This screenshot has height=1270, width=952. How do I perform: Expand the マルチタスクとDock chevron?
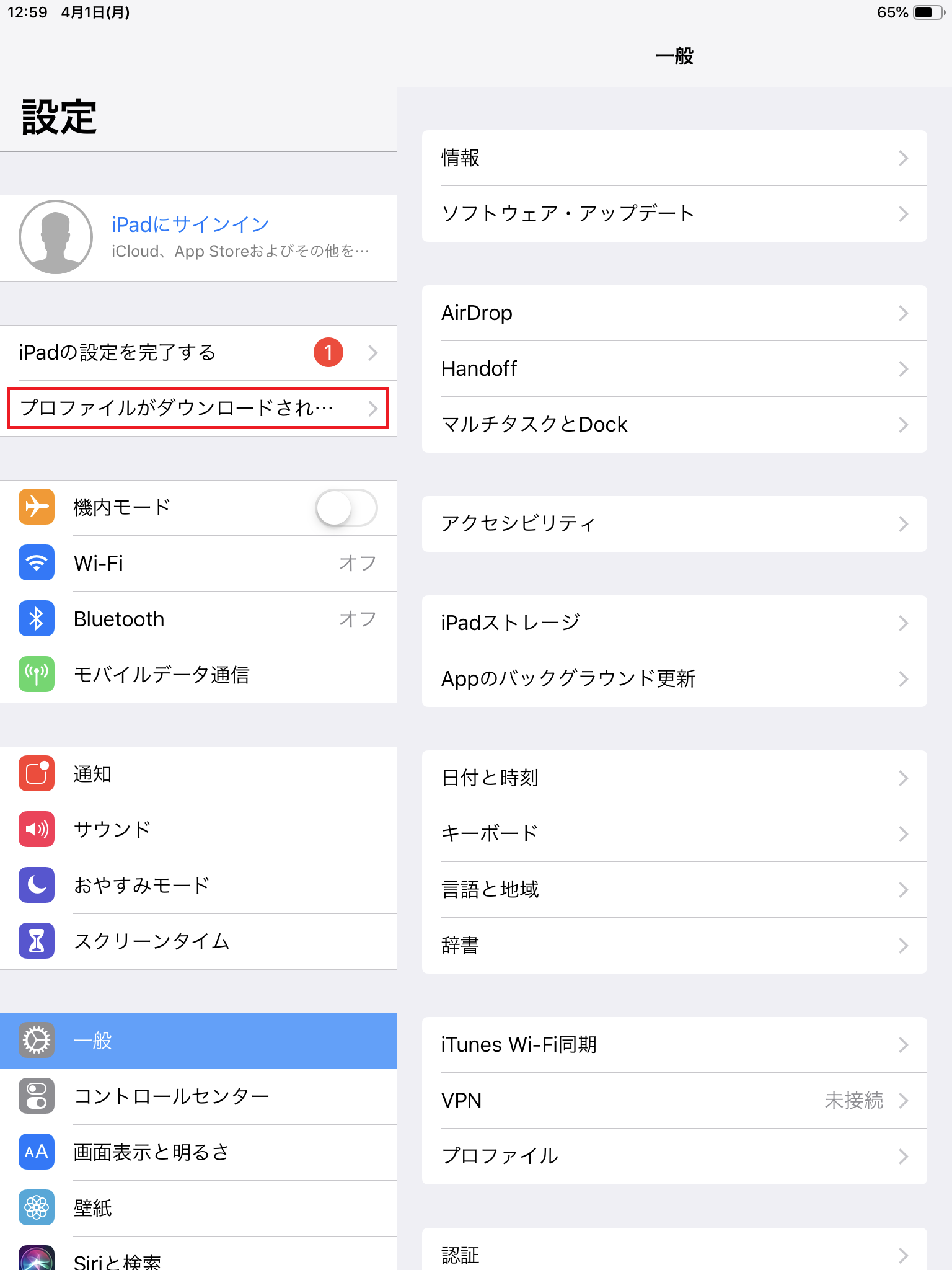click(x=904, y=425)
